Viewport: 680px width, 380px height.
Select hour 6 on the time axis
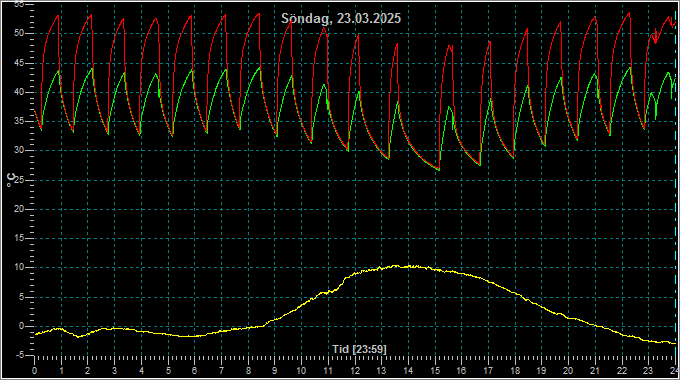coord(195,371)
